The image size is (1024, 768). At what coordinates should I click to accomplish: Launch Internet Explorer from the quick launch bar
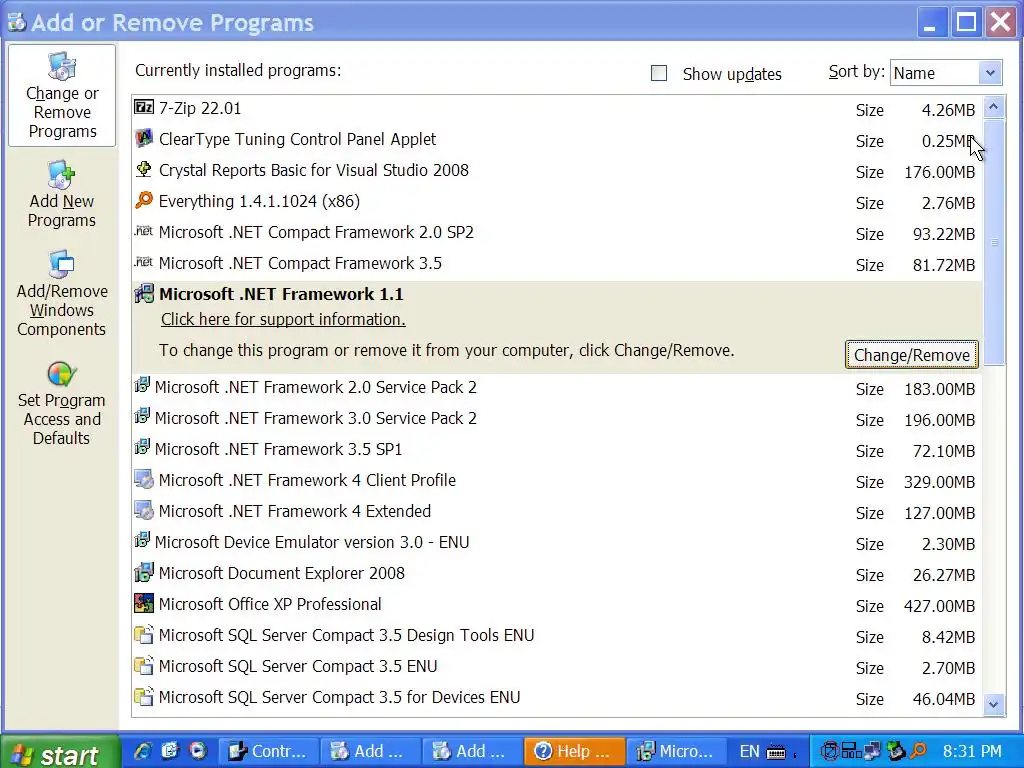pos(143,751)
